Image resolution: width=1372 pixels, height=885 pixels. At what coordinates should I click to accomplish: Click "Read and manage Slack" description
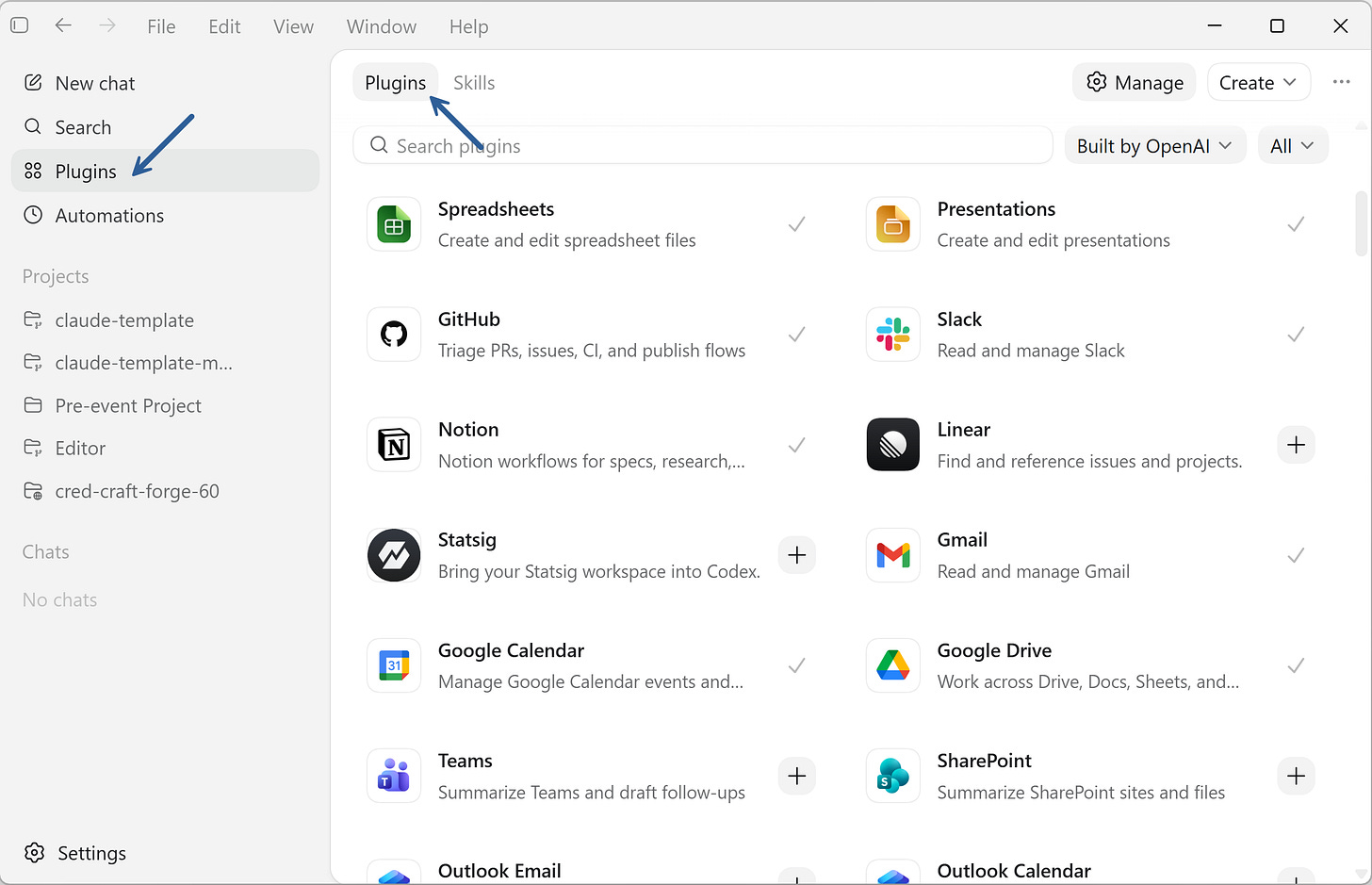1031,351
